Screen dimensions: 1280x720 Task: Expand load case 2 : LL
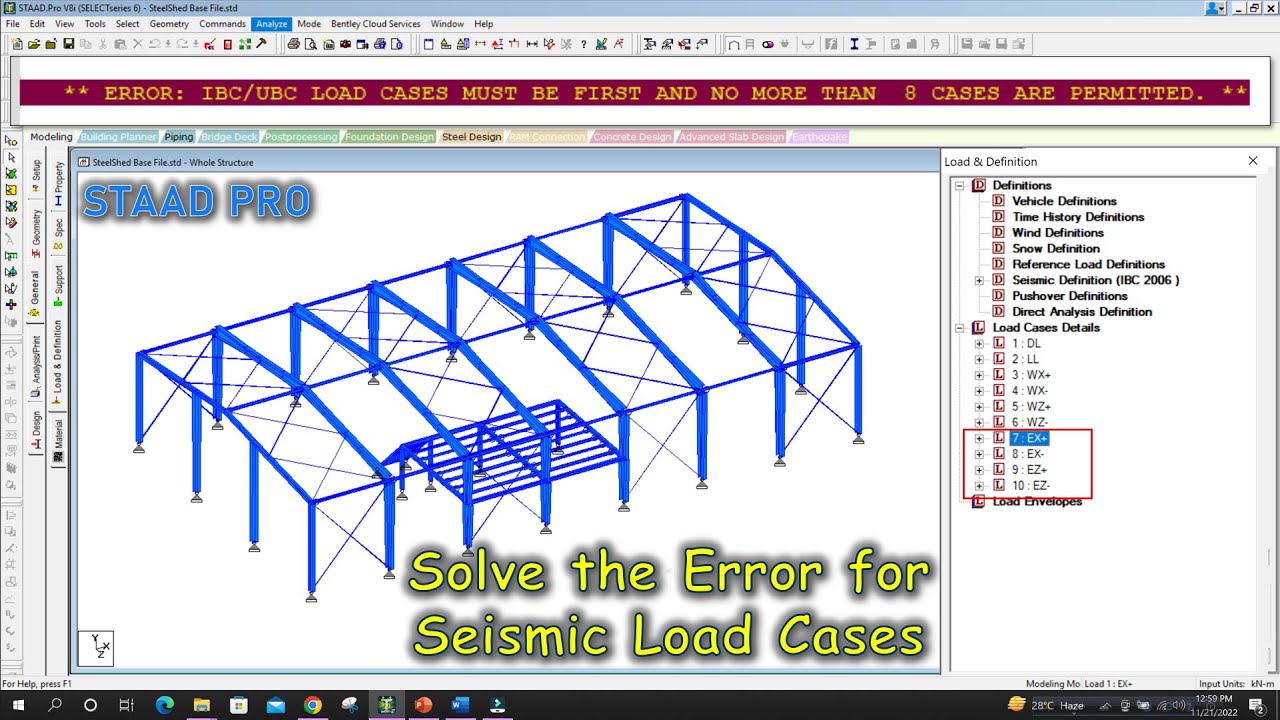979,359
